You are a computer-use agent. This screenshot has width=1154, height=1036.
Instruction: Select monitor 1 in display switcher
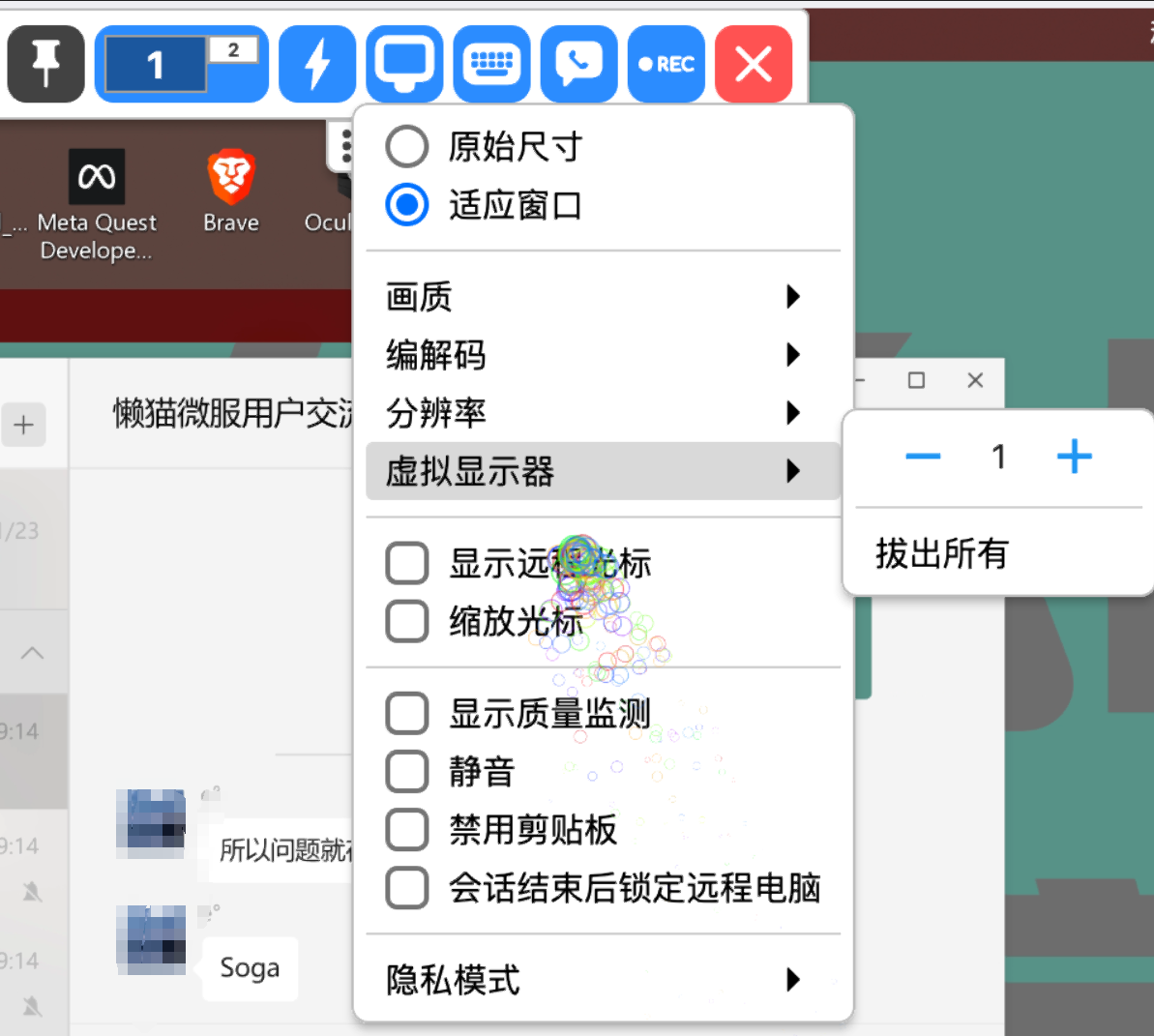coord(156,65)
